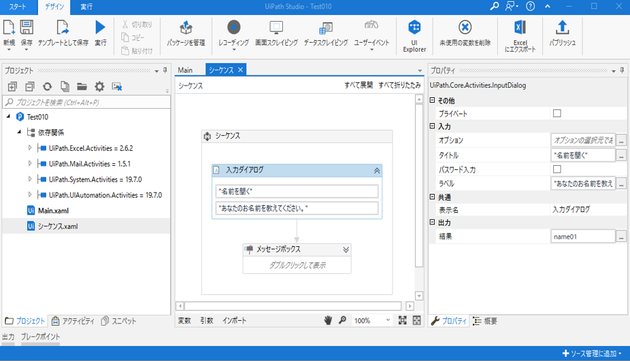Screen dimensions: 630x361
Task: Expand UiPath.Mail.Activities dependency
Action: tap(30, 164)
